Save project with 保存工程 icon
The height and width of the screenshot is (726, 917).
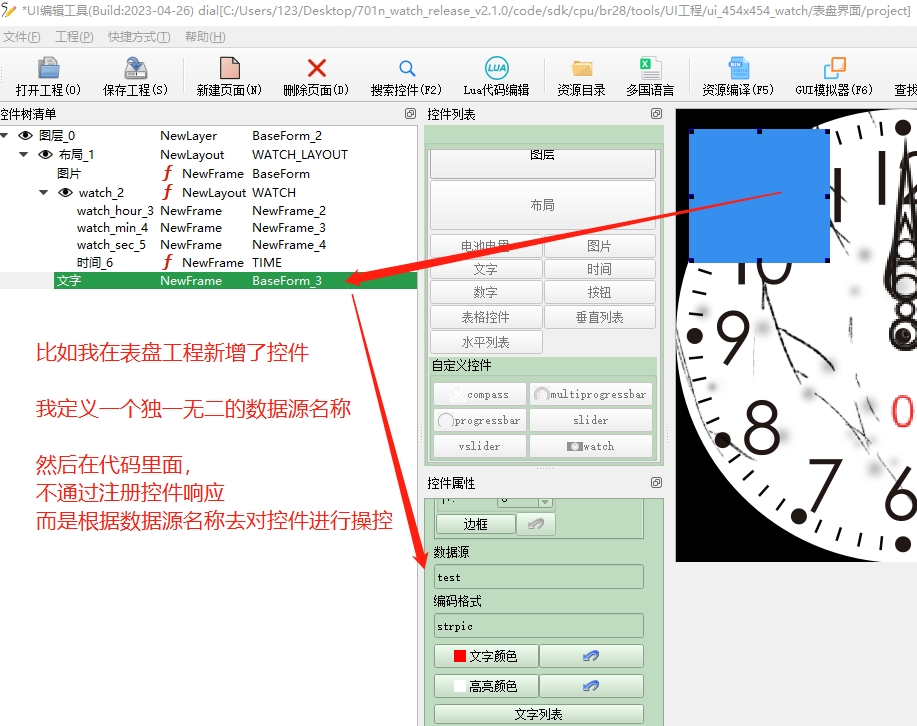coord(135,68)
